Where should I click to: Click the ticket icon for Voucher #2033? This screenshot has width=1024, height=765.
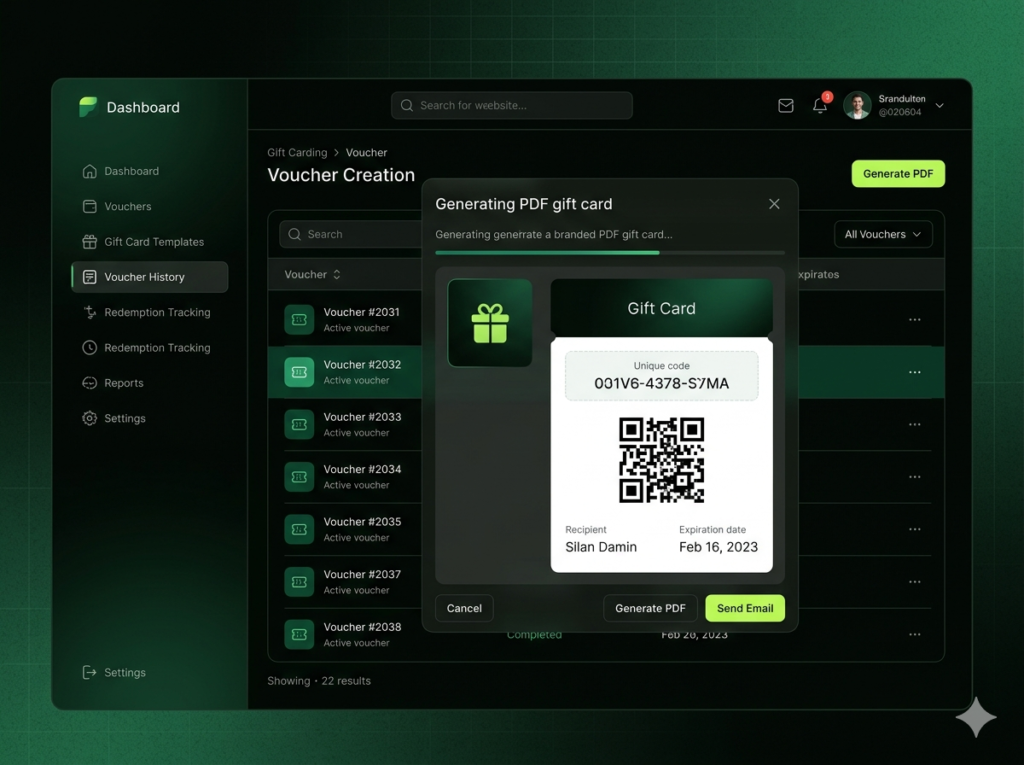tap(299, 425)
